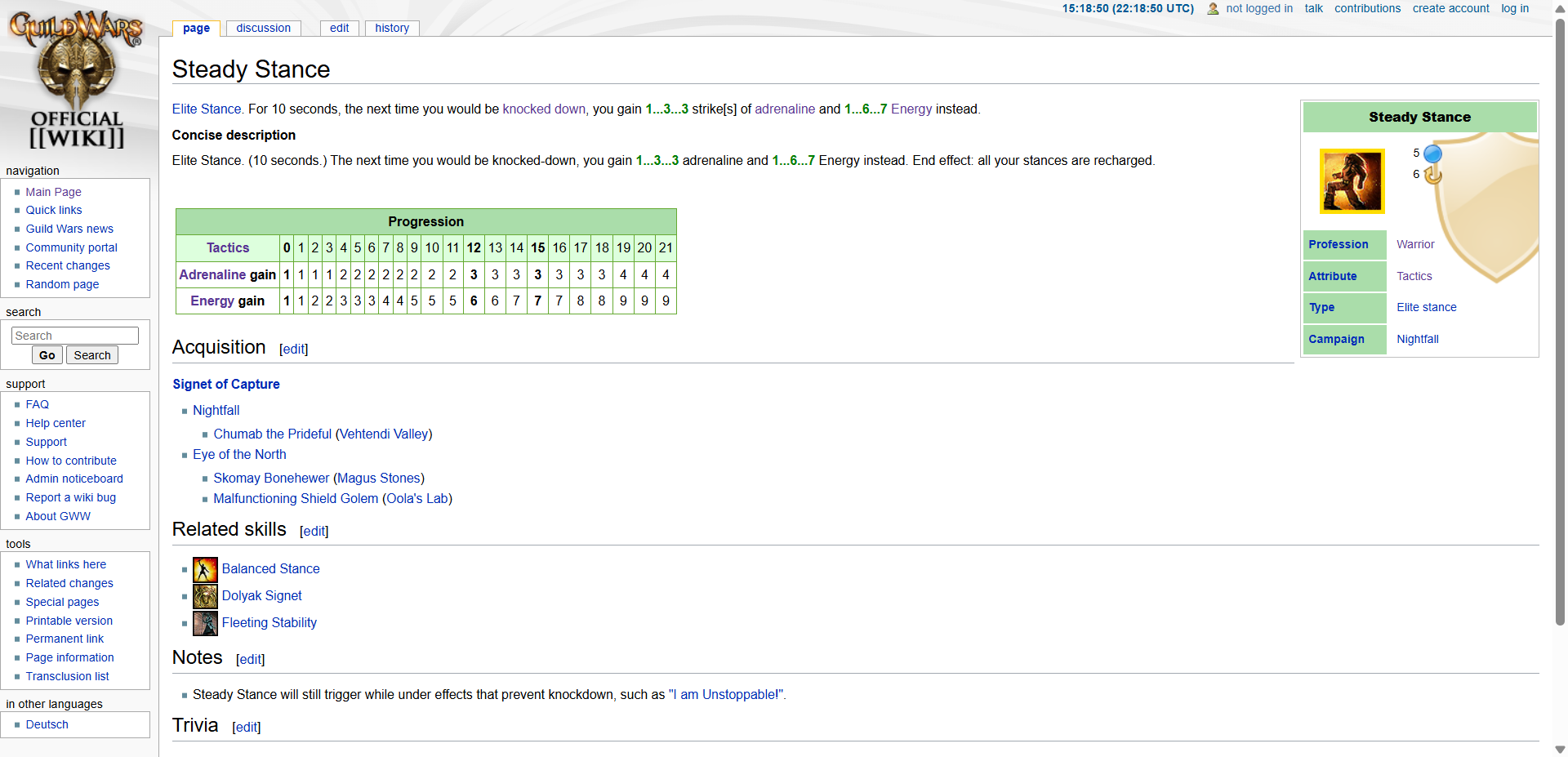Click the recharge time icon next to 6
The height and width of the screenshot is (757, 1568).
click(1432, 175)
